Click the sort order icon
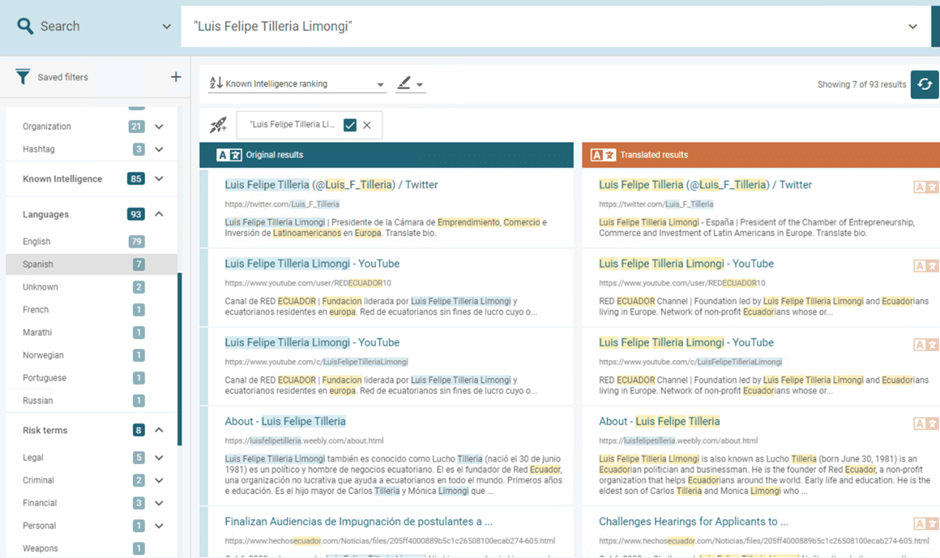The image size is (940, 558). pyautogui.click(x=216, y=83)
